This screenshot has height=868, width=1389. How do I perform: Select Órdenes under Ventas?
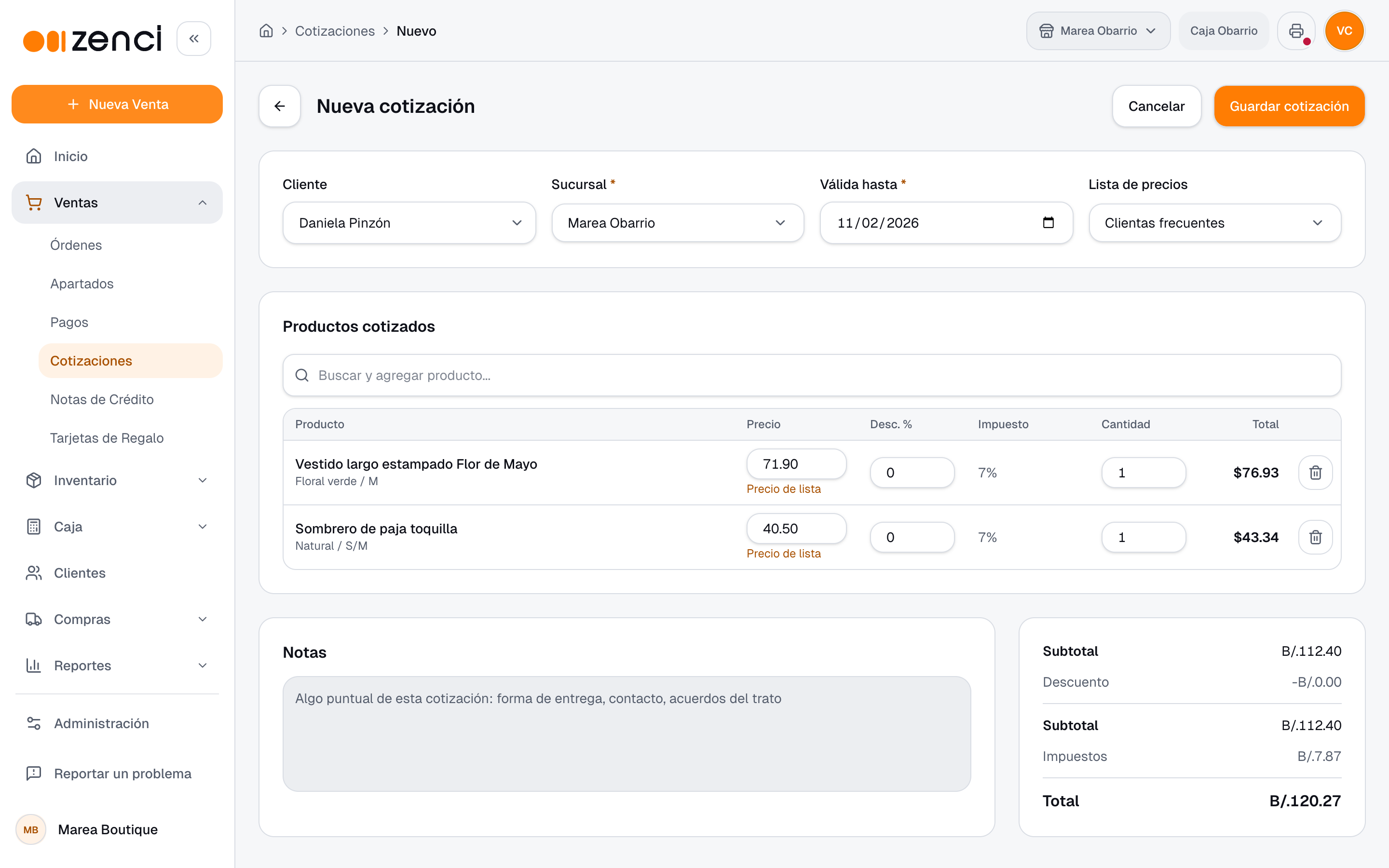pos(131,245)
